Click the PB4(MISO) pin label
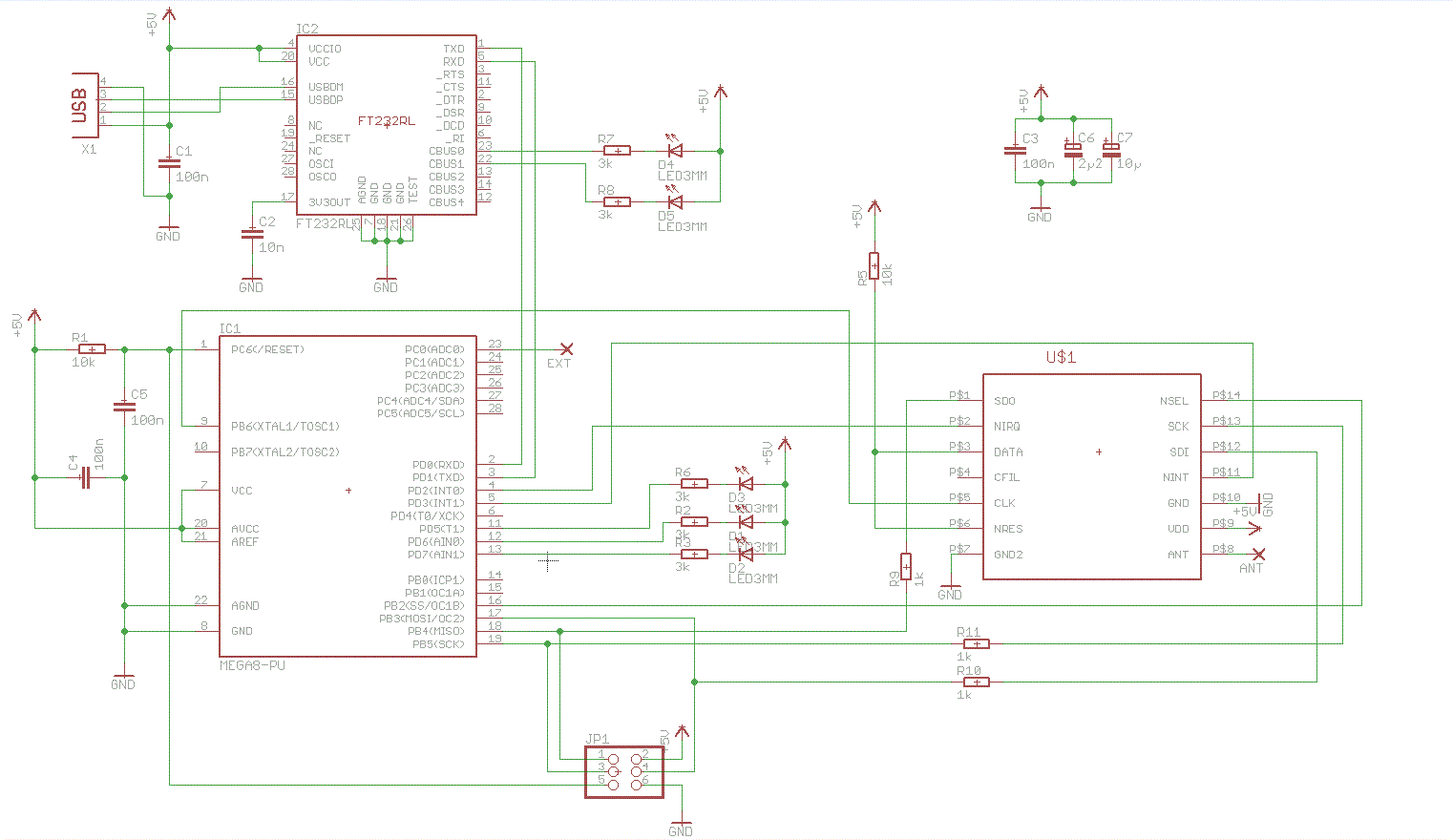The image size is (1453, 840). pos(436,631)
